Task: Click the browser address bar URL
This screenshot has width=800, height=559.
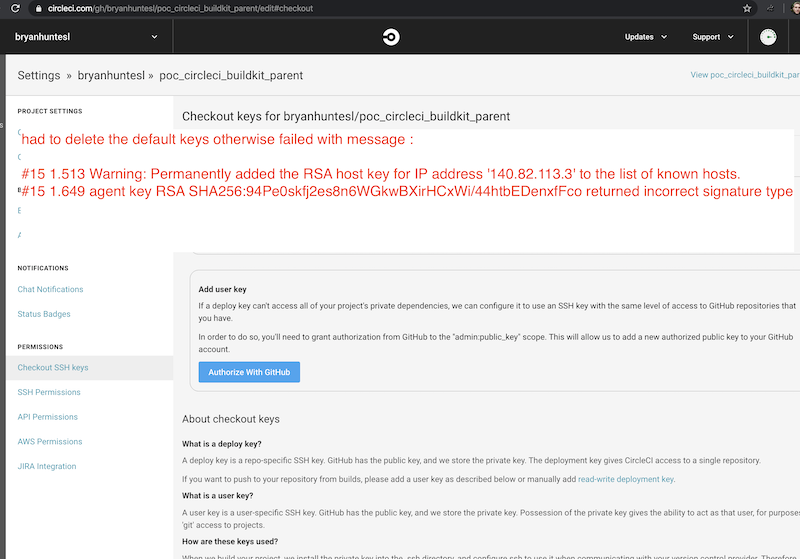Action: tap(180, 8)
